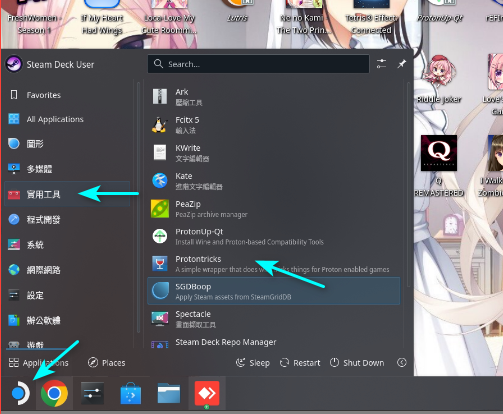Select the 網際網路 category

[x=67, y=270]
